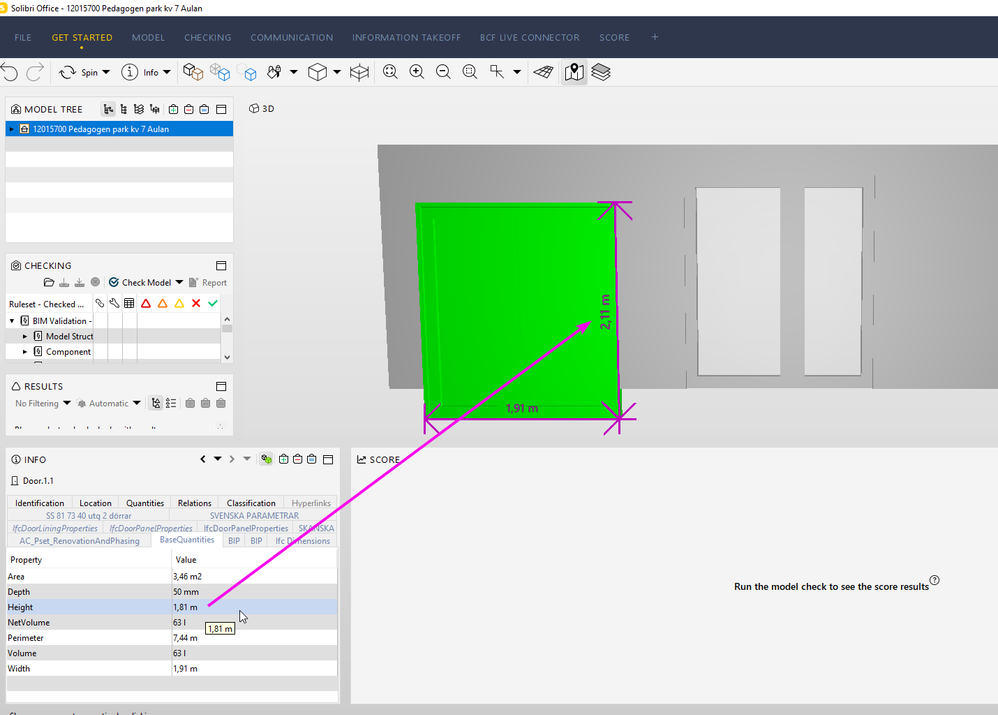Screen dimensions: 998x715
Task: Open the Relations tab in Info
Action: (x=194, y=503)
